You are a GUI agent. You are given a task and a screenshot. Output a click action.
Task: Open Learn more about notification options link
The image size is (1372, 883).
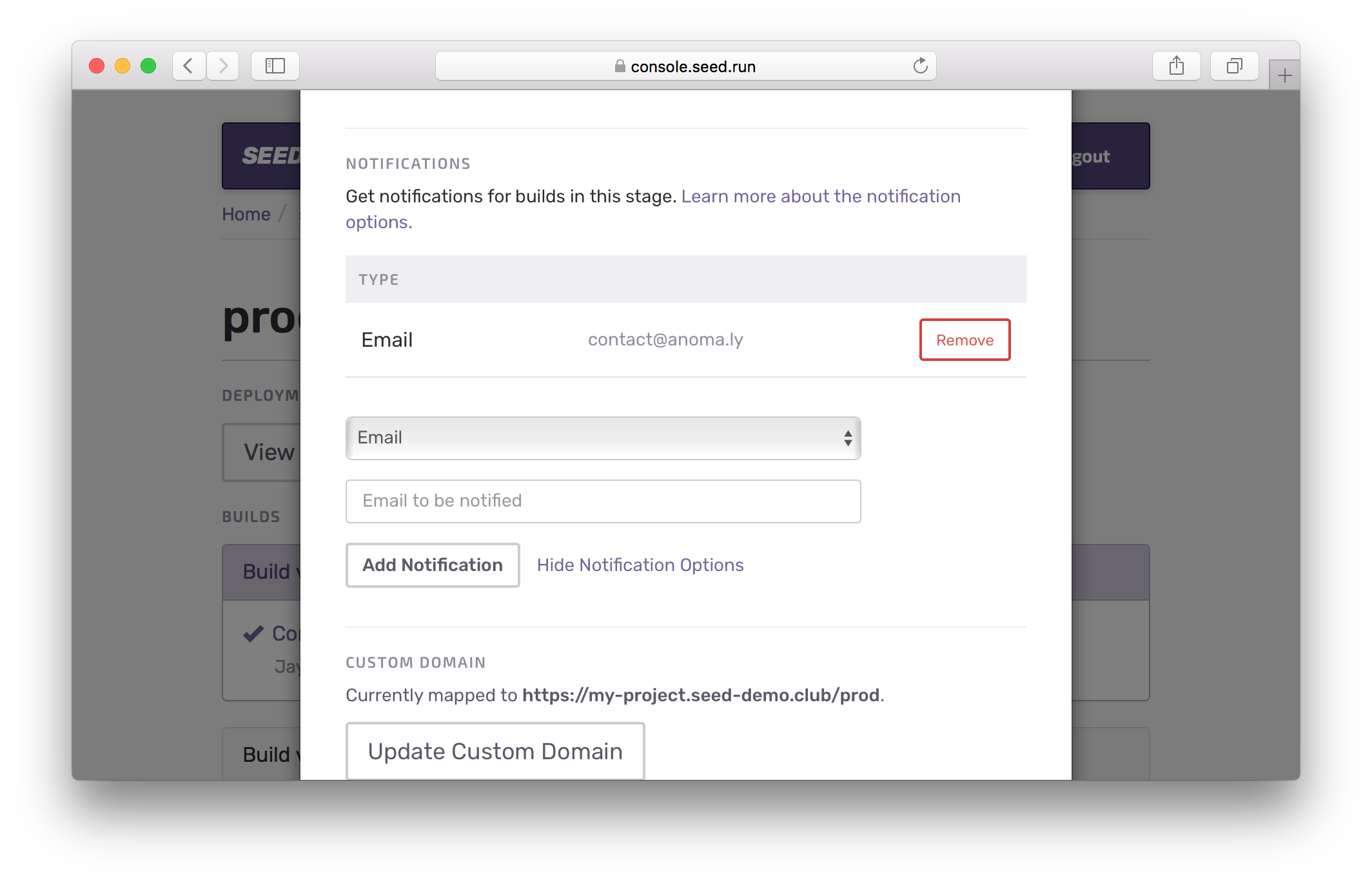820,197
